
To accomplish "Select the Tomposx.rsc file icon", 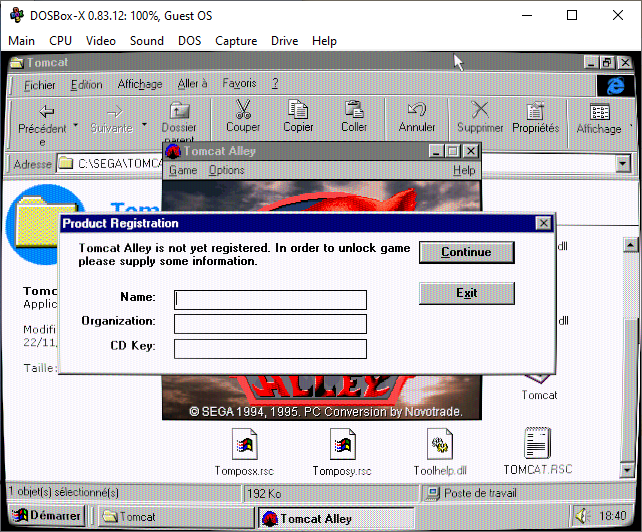I will coord(244,445).
